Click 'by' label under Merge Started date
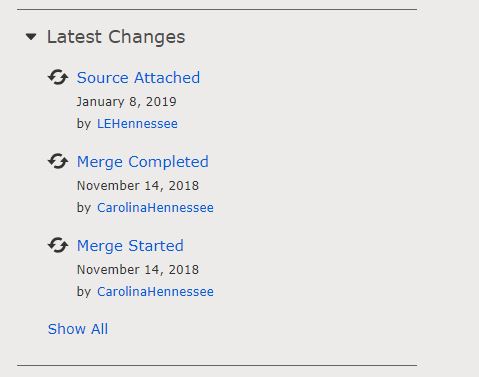Screen dimensions: 479x377 (x=84, y=292)
